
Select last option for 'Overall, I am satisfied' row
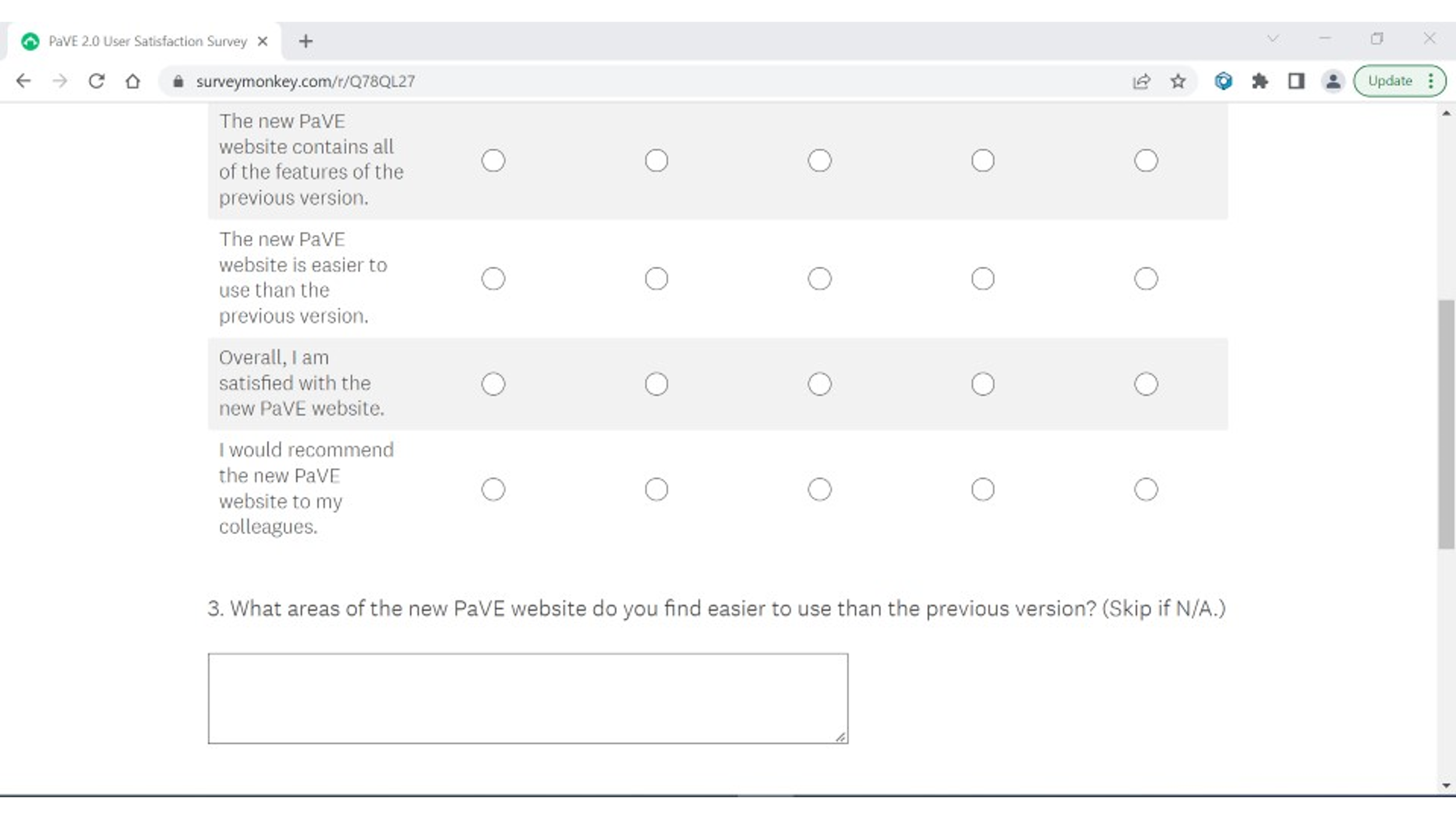[x=1145, y=384]
